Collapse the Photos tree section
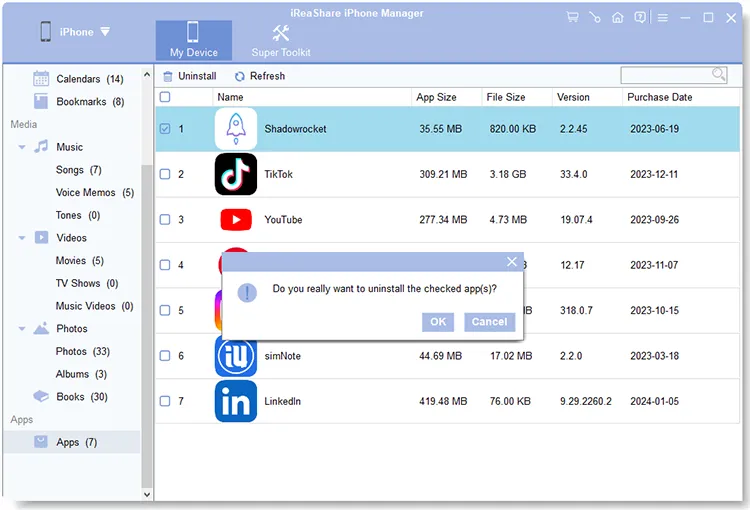 (x=22, y=329)
